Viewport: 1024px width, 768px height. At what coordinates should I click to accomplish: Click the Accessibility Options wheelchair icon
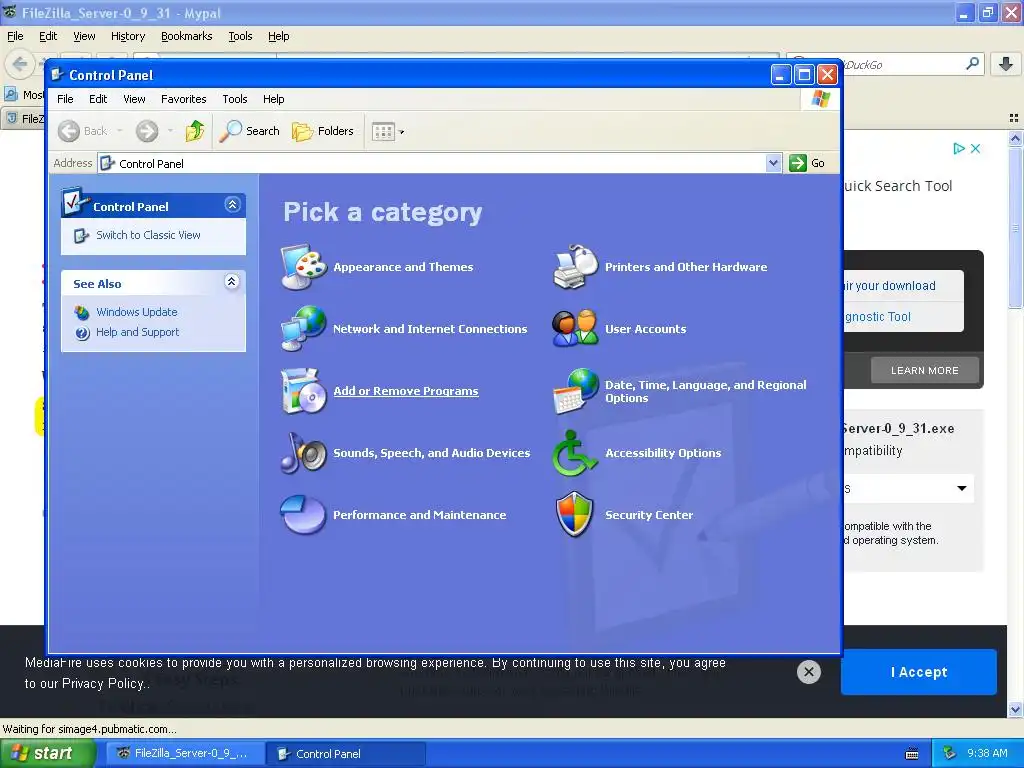coord(575,453)
